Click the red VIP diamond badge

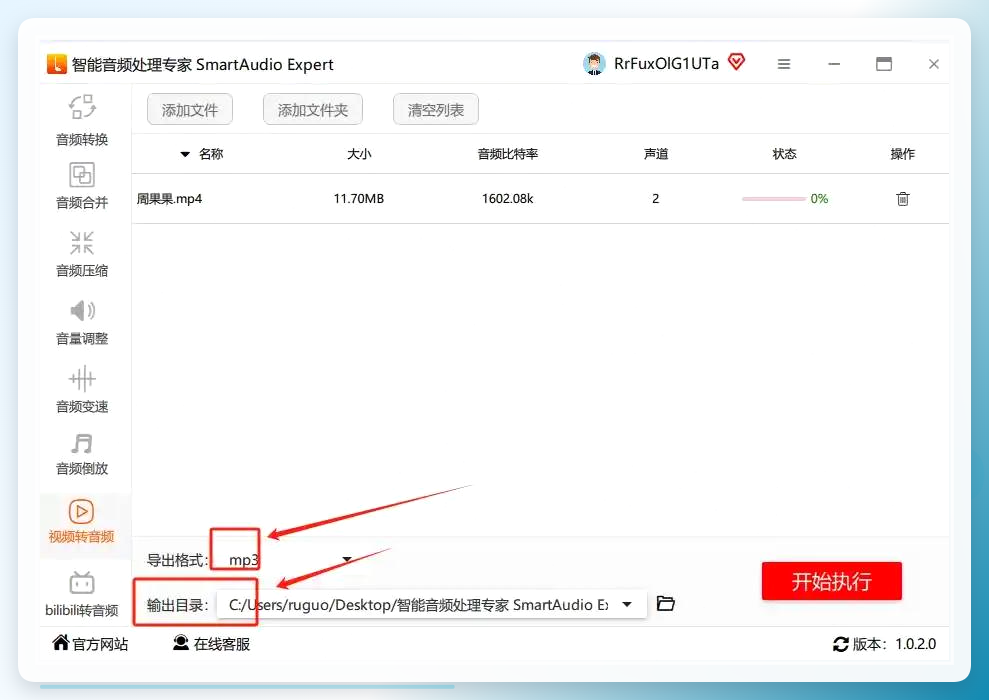pos(736,62)
